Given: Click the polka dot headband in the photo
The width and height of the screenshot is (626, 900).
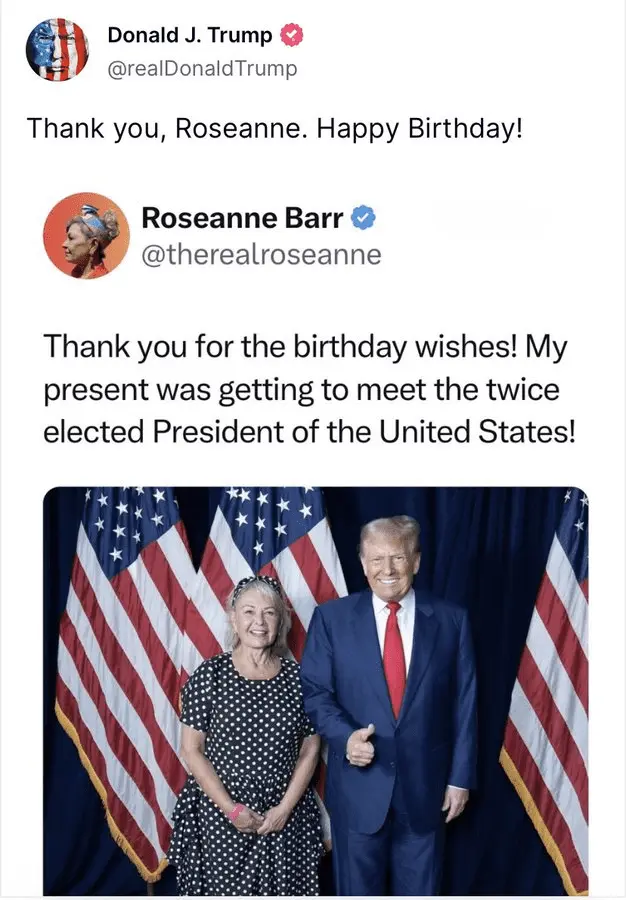Looking at the screenshot, I should [x=258, y=583].
